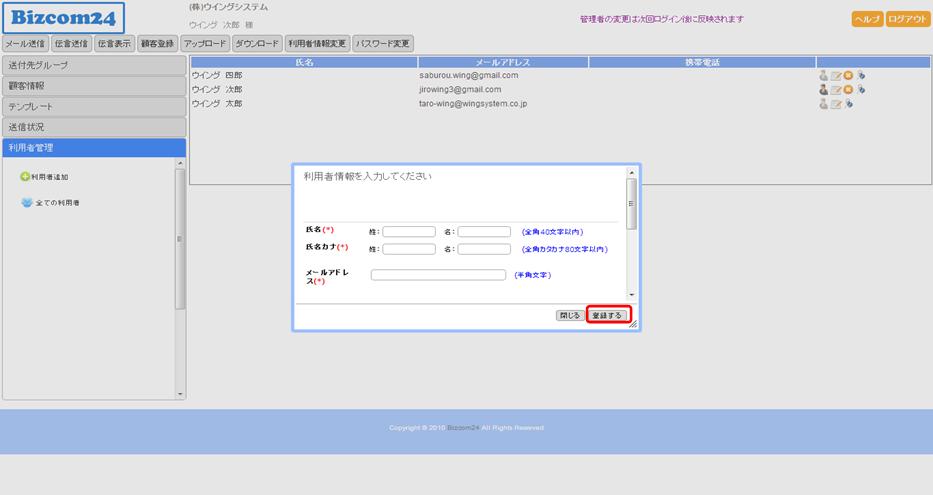This screenshot has height=495, width=933.
Task: Expand the 送付先グループ sidebar section
Action: pos(94,65)
